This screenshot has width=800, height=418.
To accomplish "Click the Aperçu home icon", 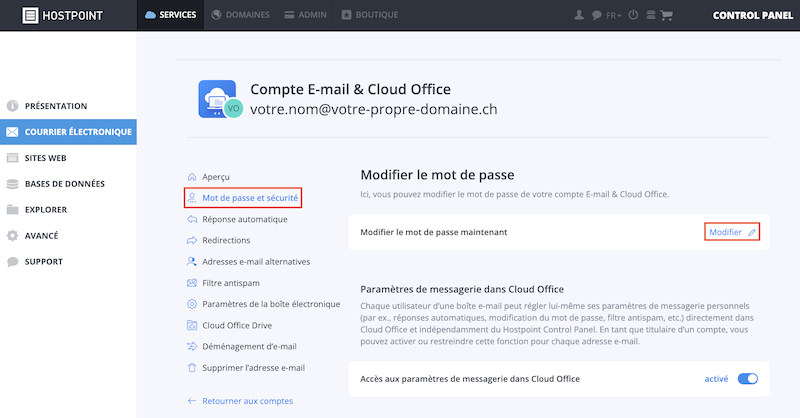I will [192, 177].
